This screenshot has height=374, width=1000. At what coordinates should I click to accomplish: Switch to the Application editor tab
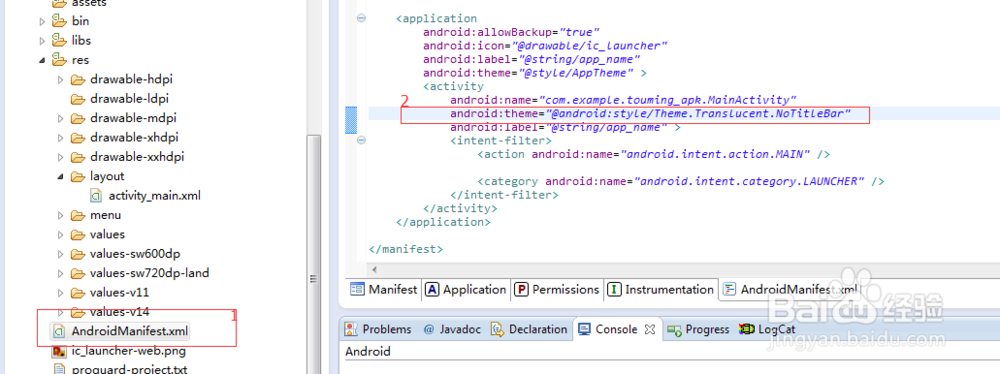[466, 289]
